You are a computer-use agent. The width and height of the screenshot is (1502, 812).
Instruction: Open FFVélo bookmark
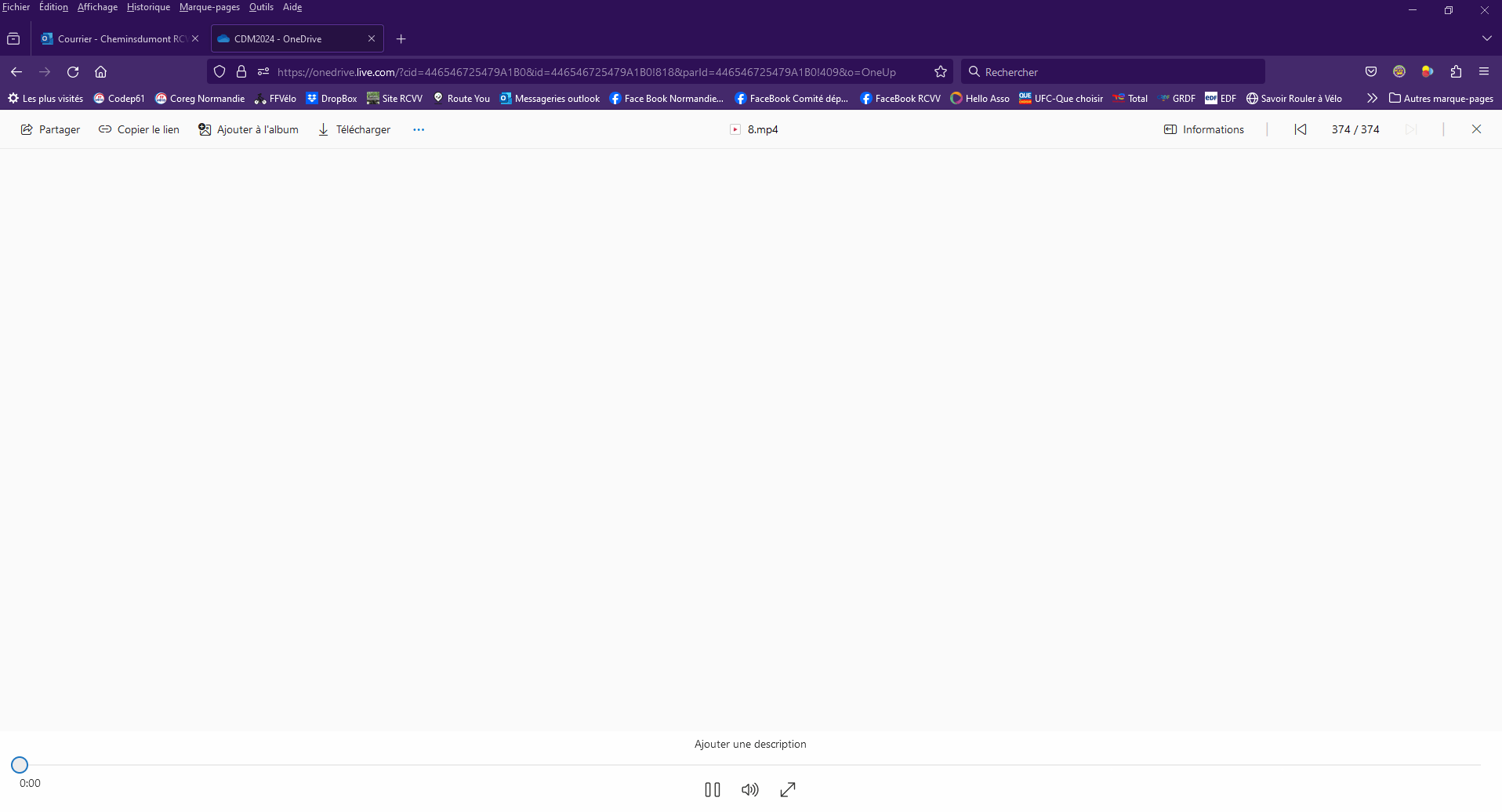275,98
